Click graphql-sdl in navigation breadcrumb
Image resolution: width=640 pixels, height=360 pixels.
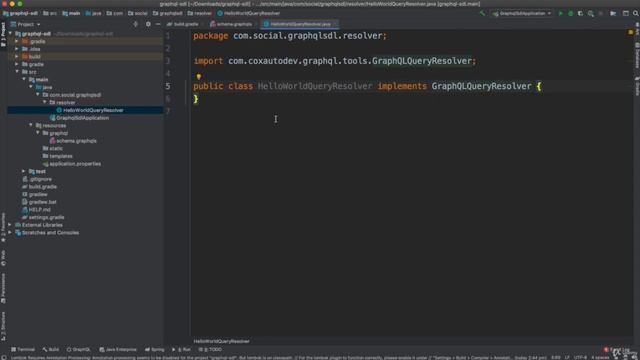[21, 13]
